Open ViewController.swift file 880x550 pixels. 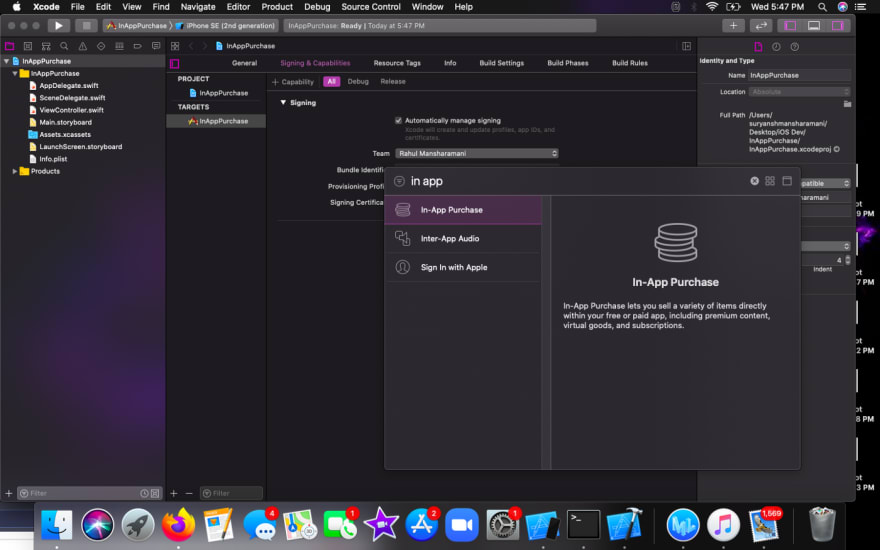pos(71,110)
